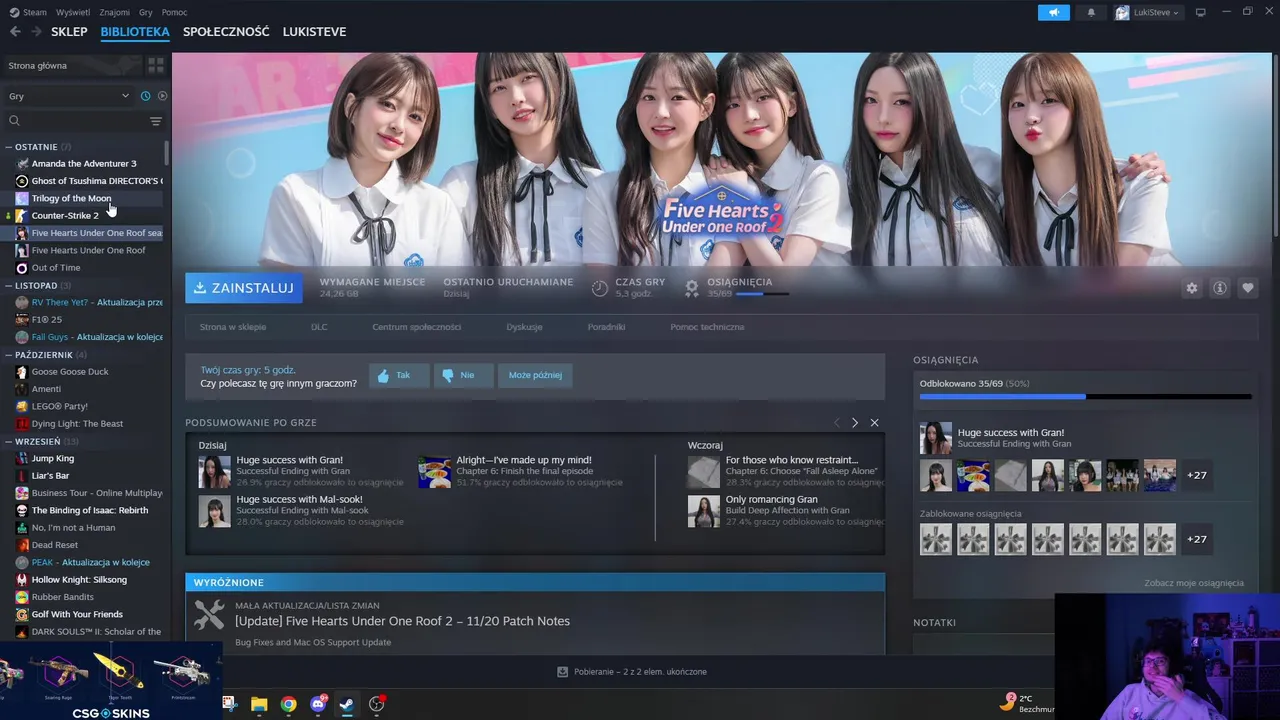Open Huge success with Gran achievement icon
This screenshot has width=1280, height=720.
pyautogui.click(x=214, y=472)
